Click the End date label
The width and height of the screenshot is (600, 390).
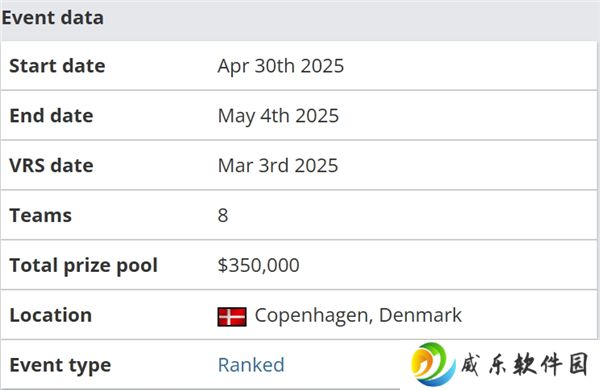pos(51,116)
